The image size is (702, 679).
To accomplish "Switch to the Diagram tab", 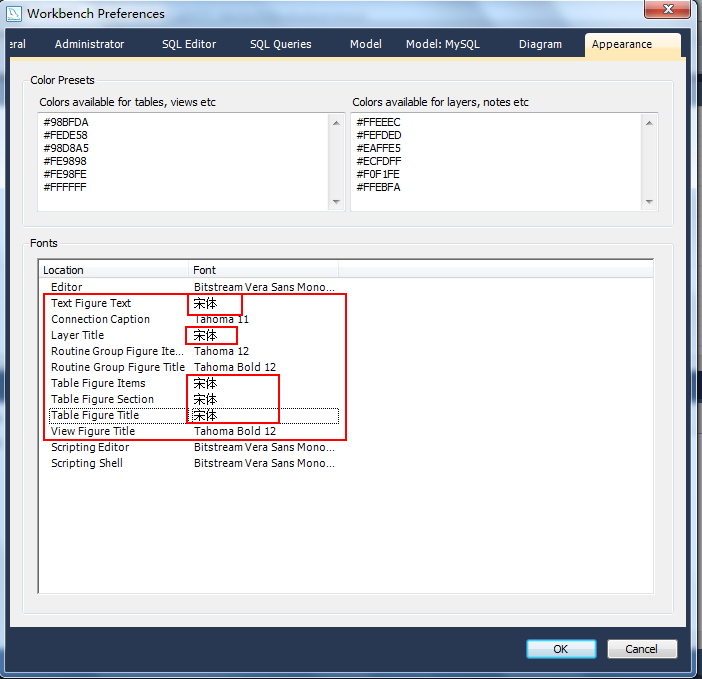I will (540, 44).
